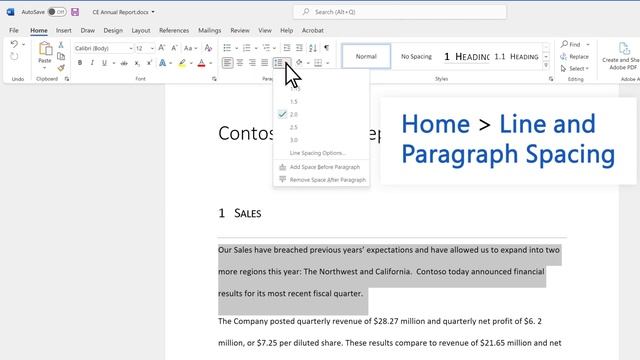640x360 pixels.
Task: Apply the No Spacing style
Action: click(x=416, y=56)
